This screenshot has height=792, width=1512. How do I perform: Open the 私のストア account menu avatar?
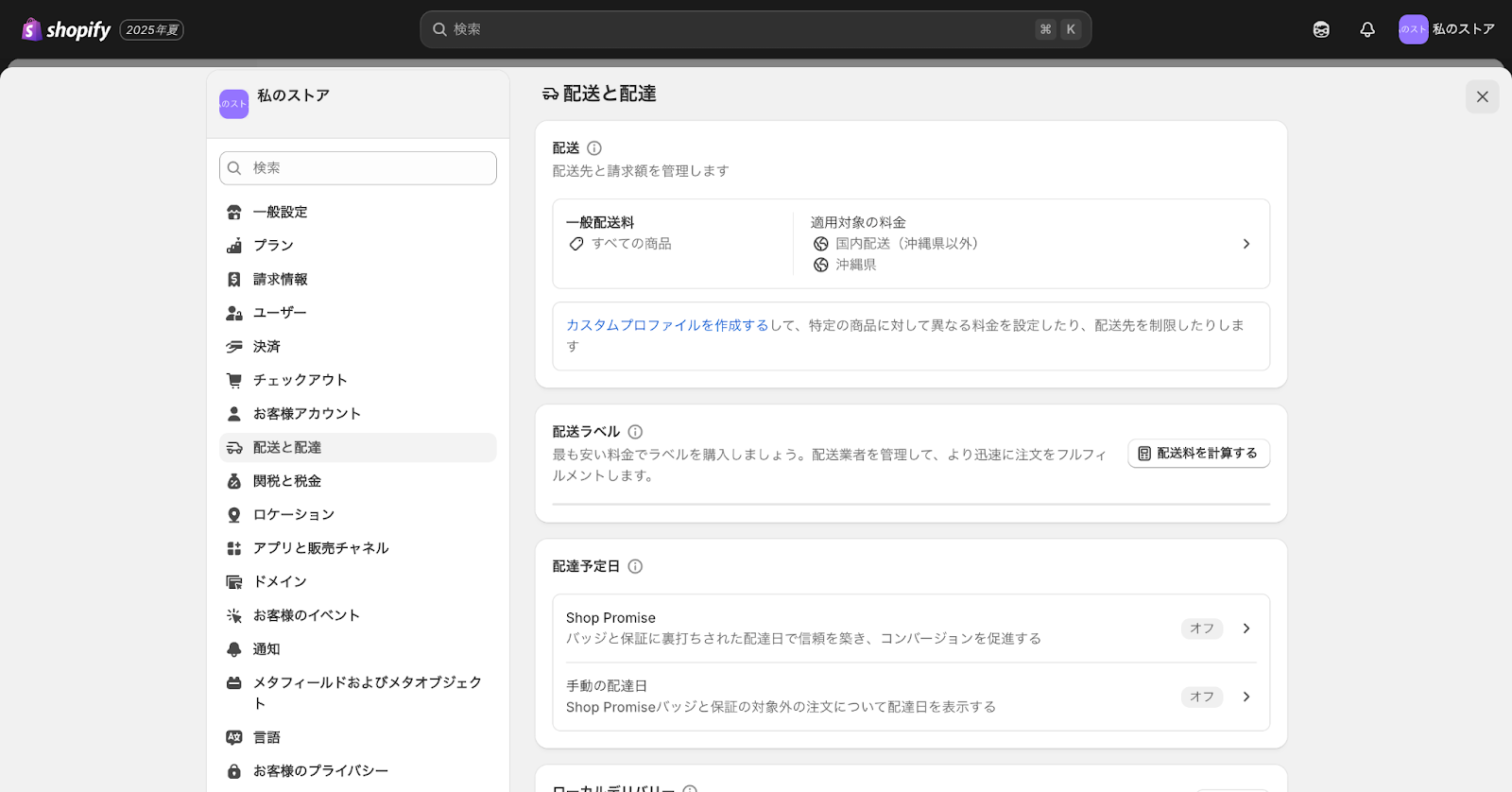pyautogui.click(x=1413, y=29)
